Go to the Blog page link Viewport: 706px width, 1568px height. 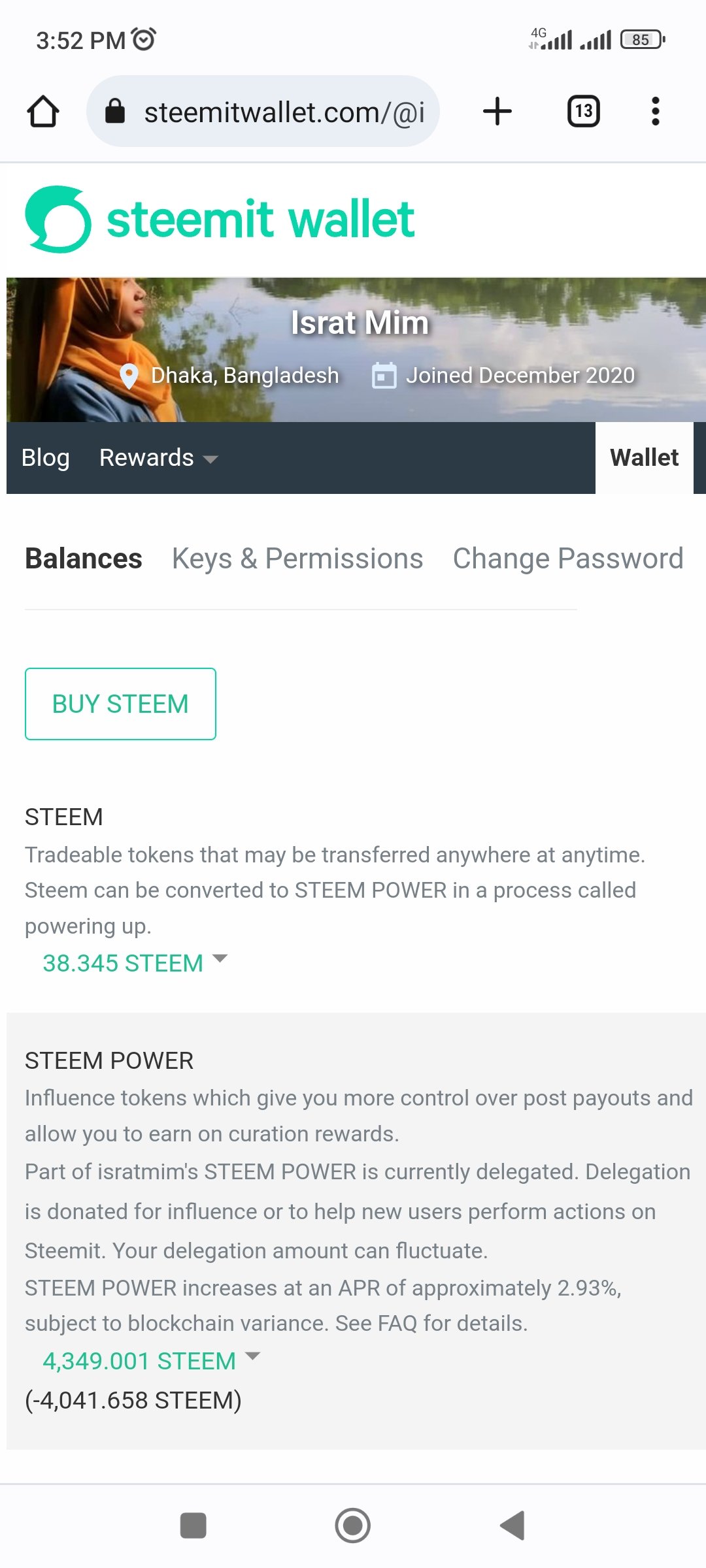click(45, 458)
